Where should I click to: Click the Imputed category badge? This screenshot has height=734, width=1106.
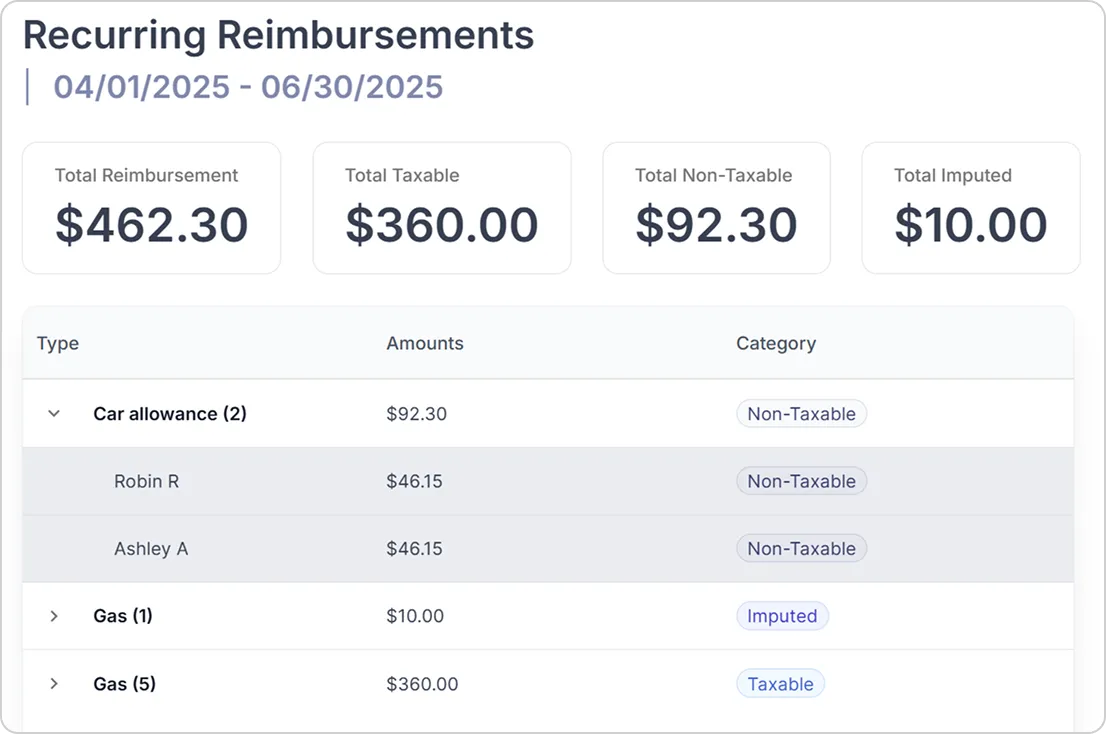(782, 616)
